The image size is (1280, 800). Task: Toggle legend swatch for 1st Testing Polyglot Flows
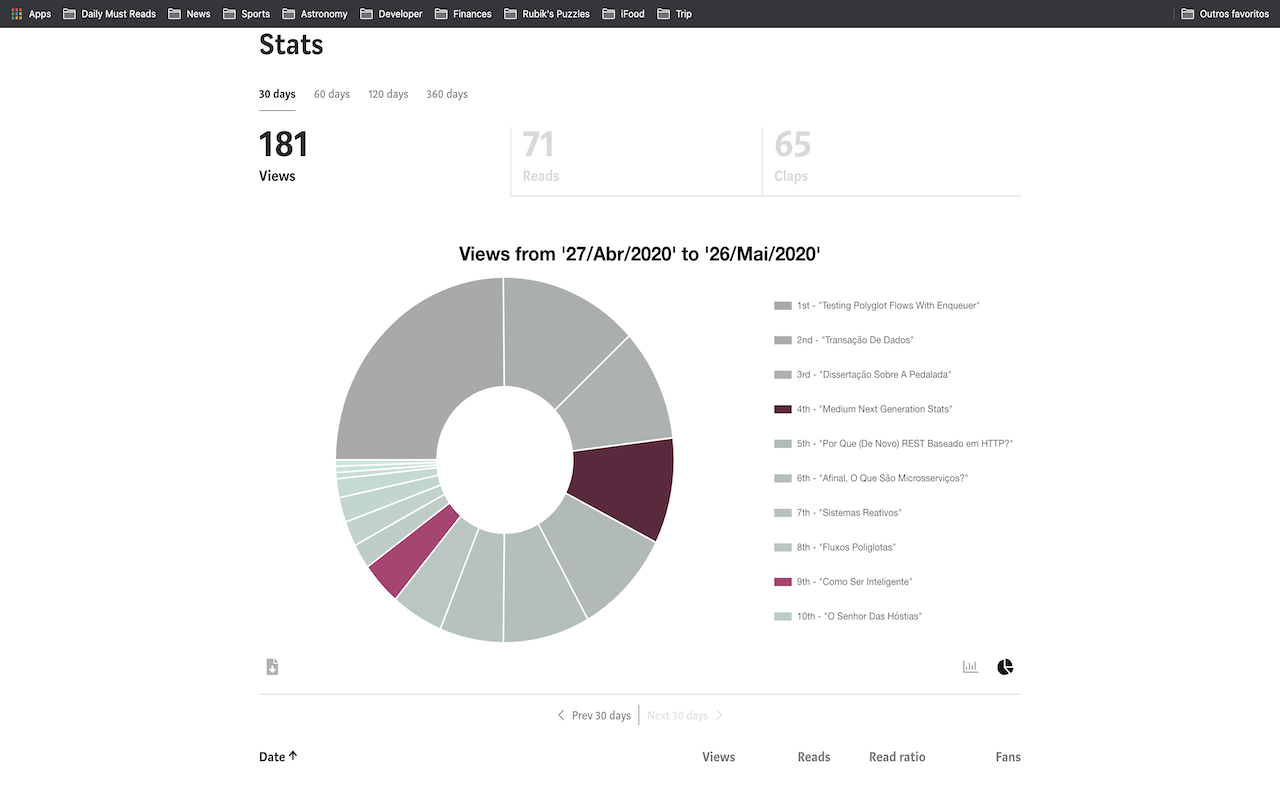pos(783,305)
